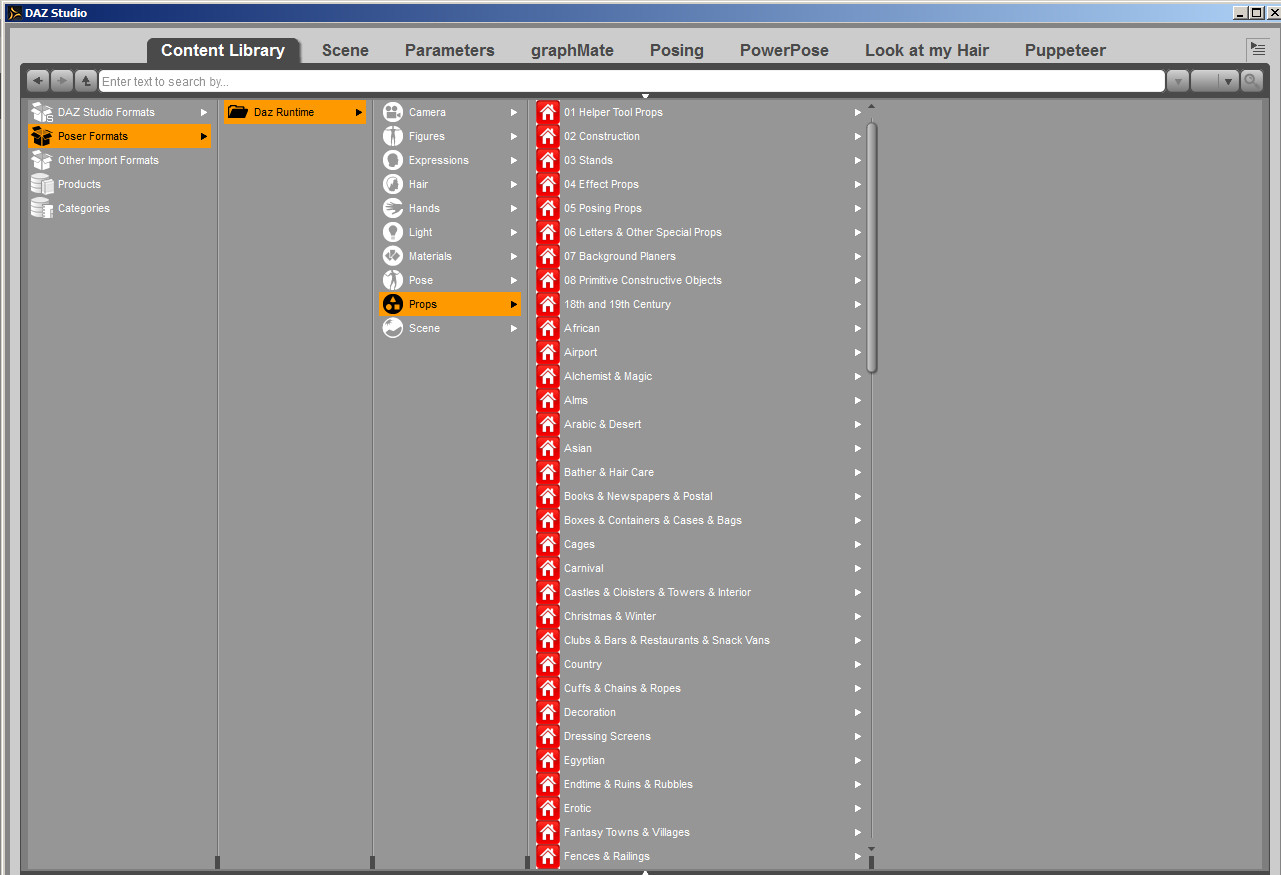Go back with the left arrow button
Screen dimensions: 1281x875
tap(38, 81)
